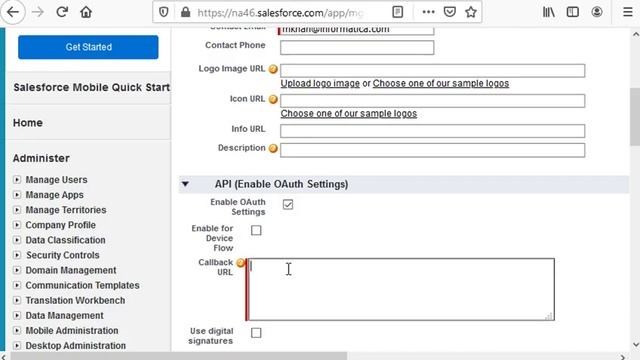Click the vertical scrollbar thumb

635,116
